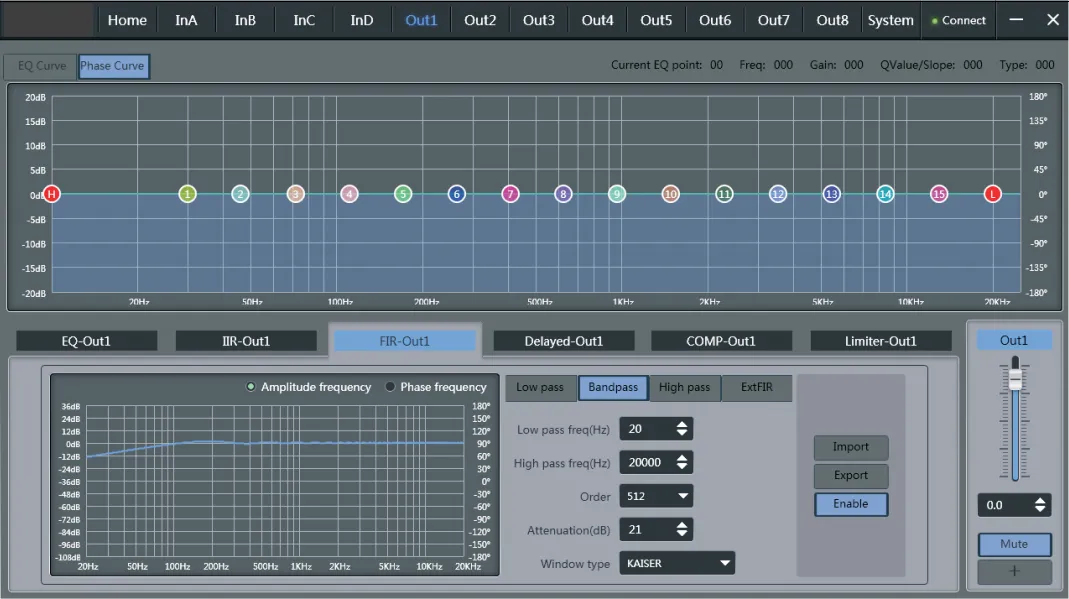Select EQ band node 1 on curve

click(187, 194)
